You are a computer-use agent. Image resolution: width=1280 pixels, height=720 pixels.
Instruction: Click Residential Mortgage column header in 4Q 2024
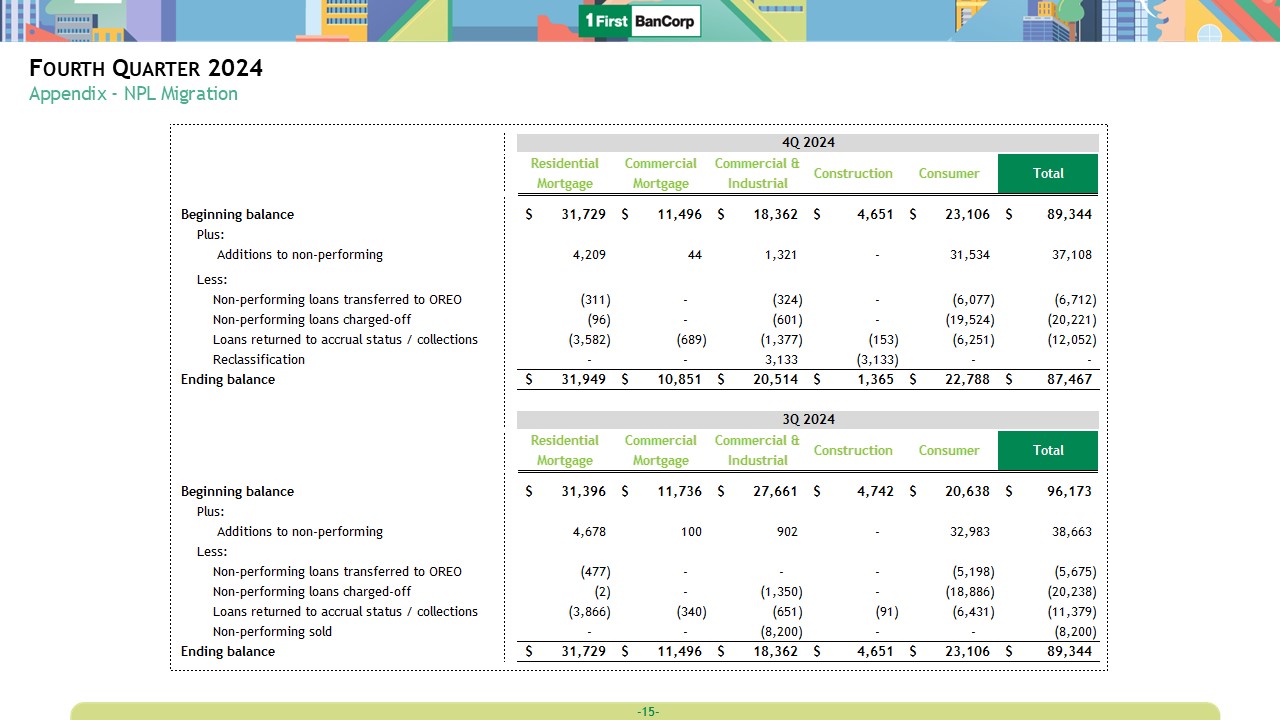click(564, 173)
